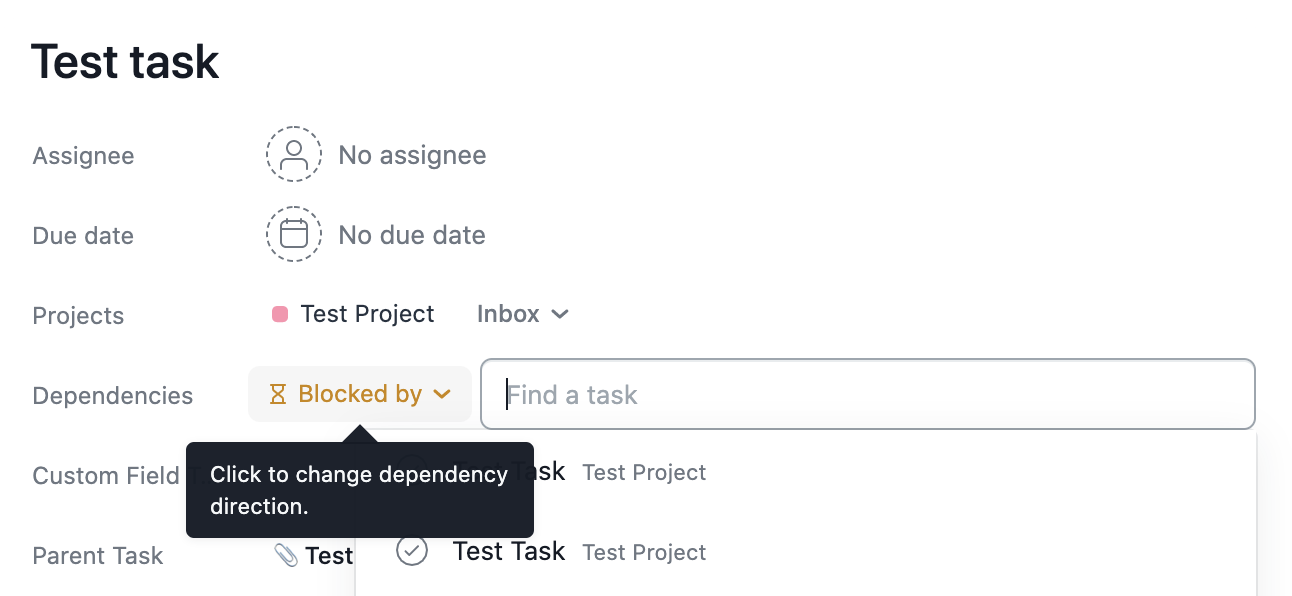Click the Dependencies field label
Image resolution: width=1292 pixels, height=596 pixels.
point(112,396)
